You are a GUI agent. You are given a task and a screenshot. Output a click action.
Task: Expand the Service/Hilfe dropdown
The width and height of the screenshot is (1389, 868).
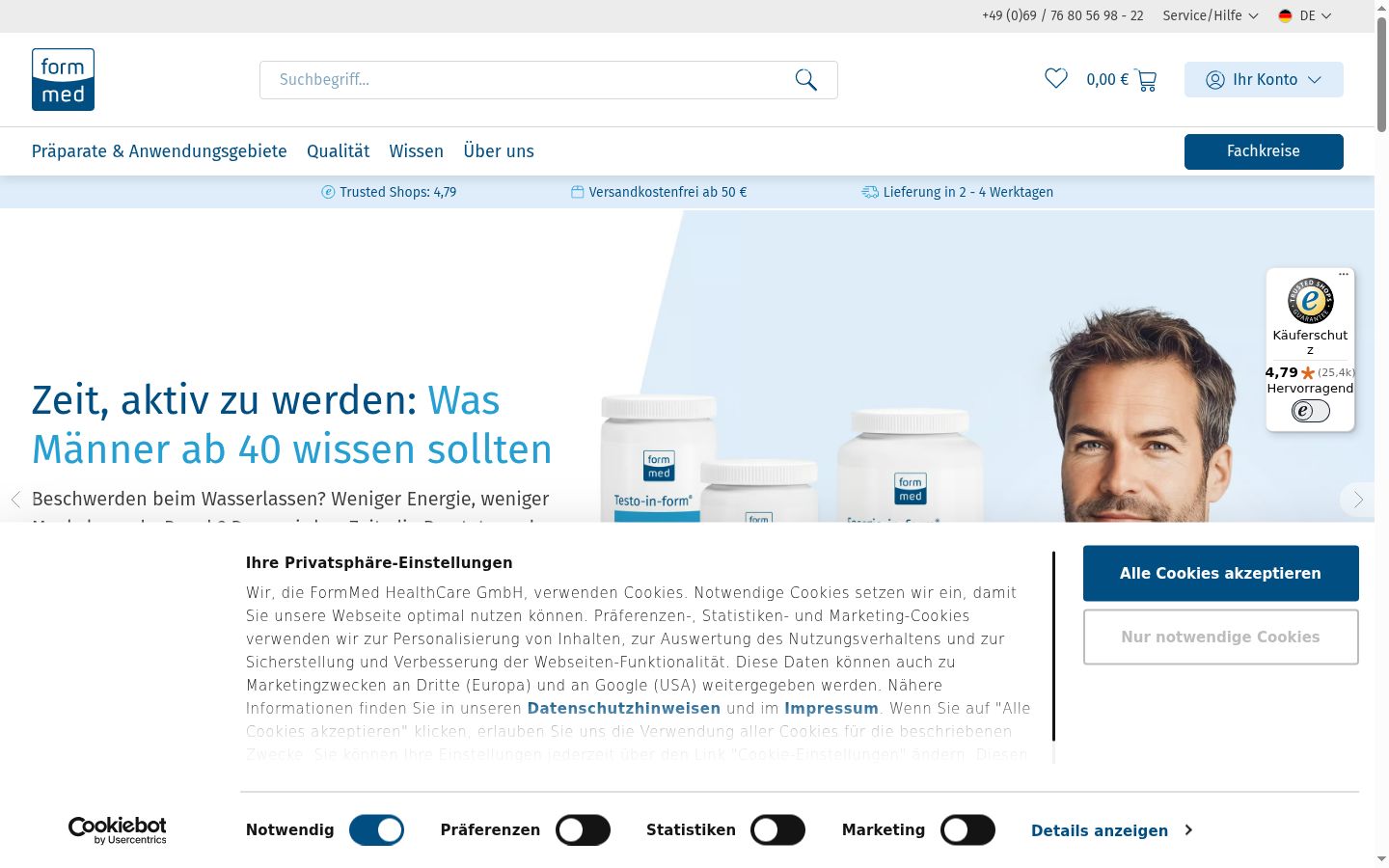1211,15
